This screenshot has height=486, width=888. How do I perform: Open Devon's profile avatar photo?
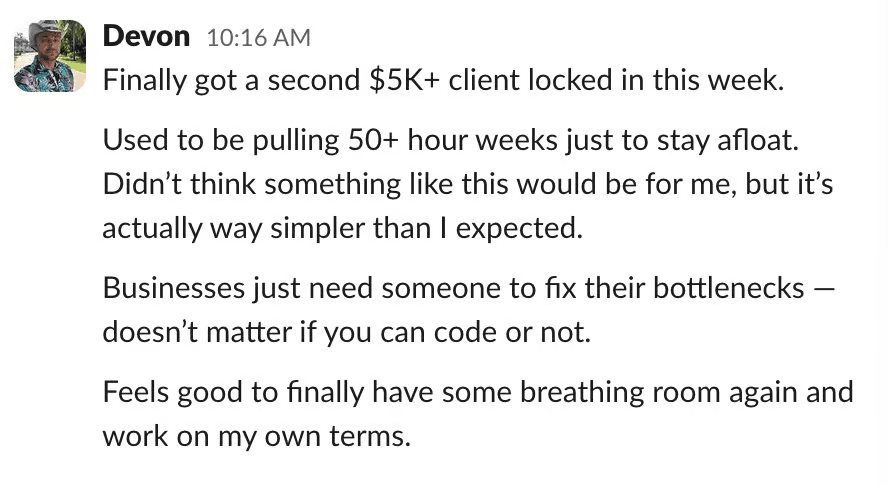[x=50, y=54]
